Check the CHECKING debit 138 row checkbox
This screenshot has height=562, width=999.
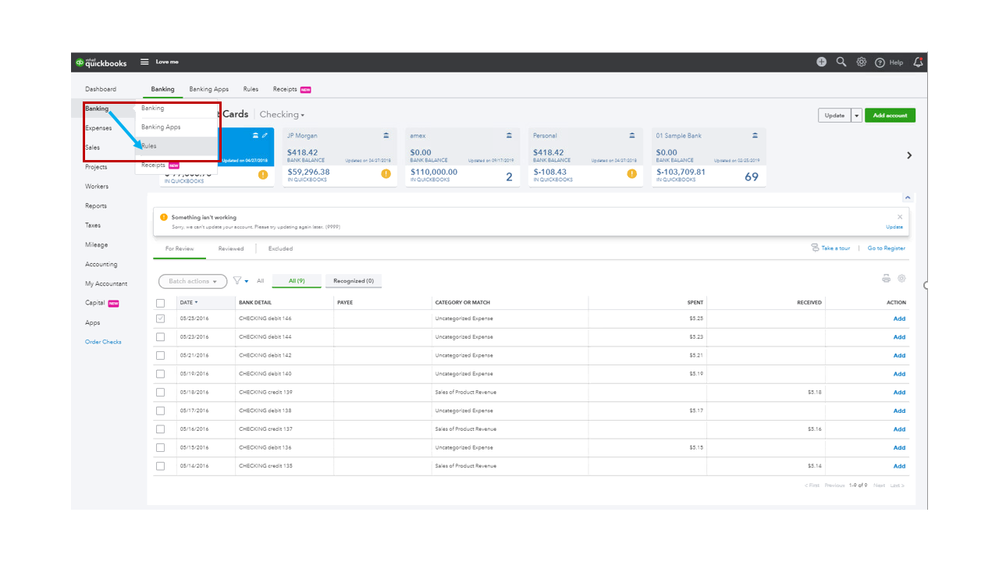(161, 411)
